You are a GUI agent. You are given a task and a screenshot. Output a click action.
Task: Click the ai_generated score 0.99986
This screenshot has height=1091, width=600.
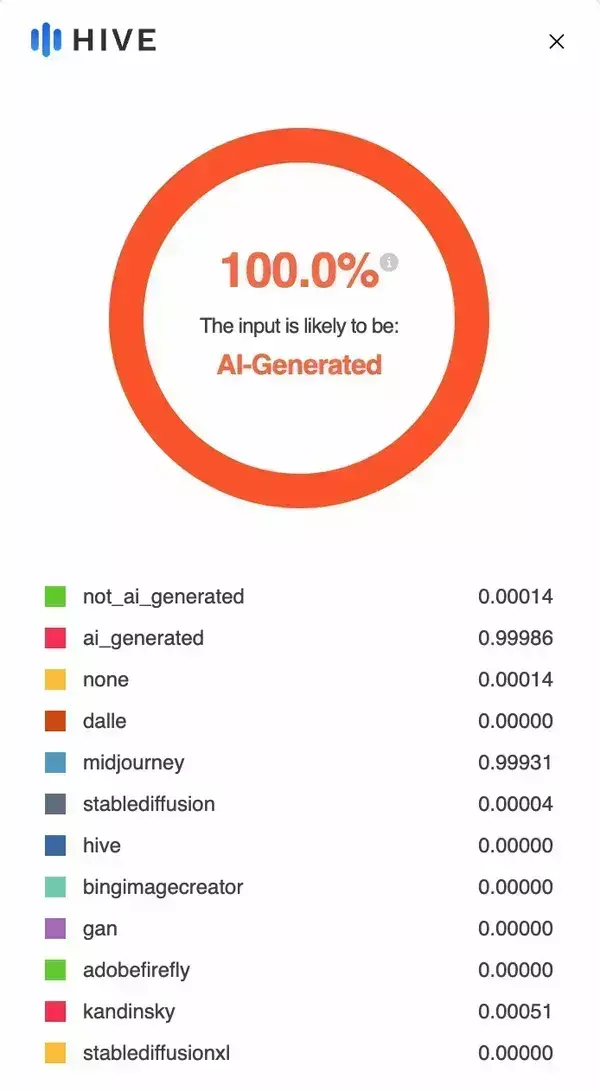[x=515, y=638]
